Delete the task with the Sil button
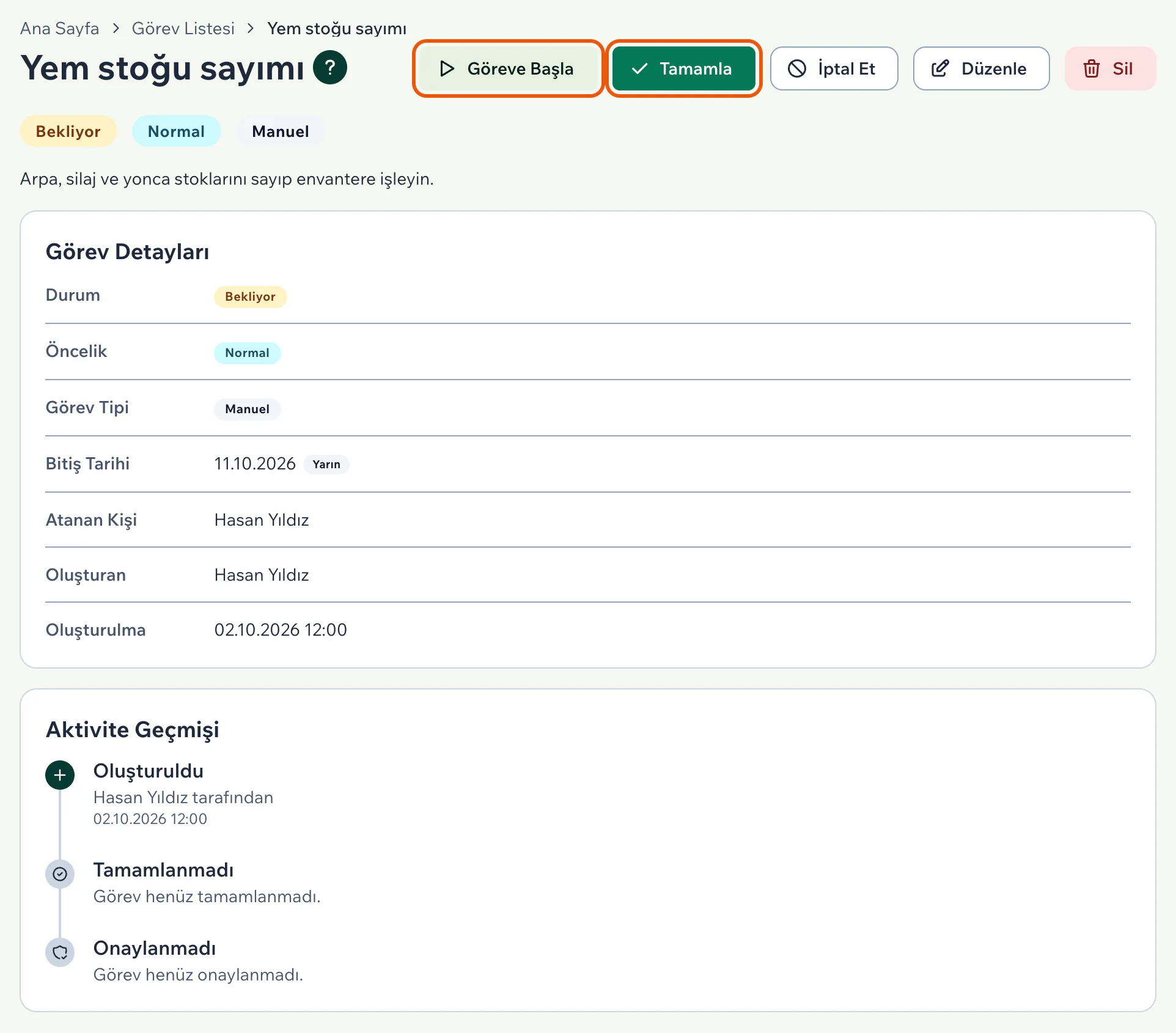The height and width of the screenshot is (1033, 1176). 1110,68
